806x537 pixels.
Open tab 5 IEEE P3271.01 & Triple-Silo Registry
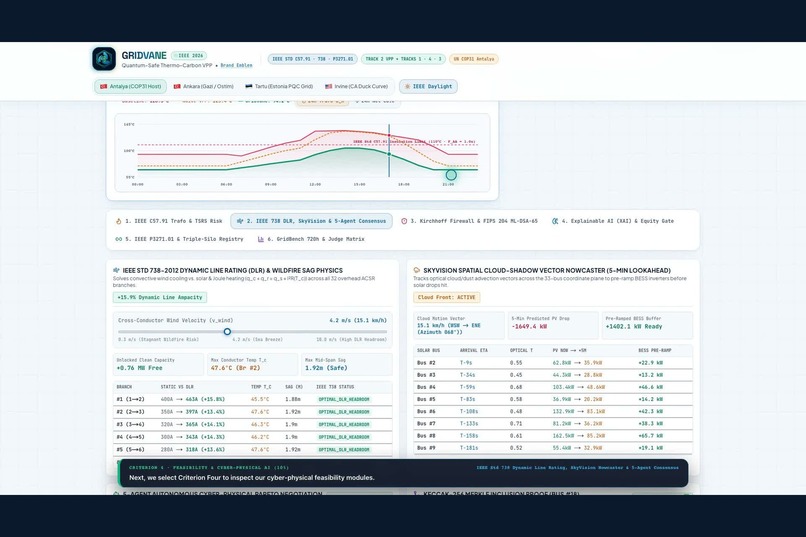point(179,239)
